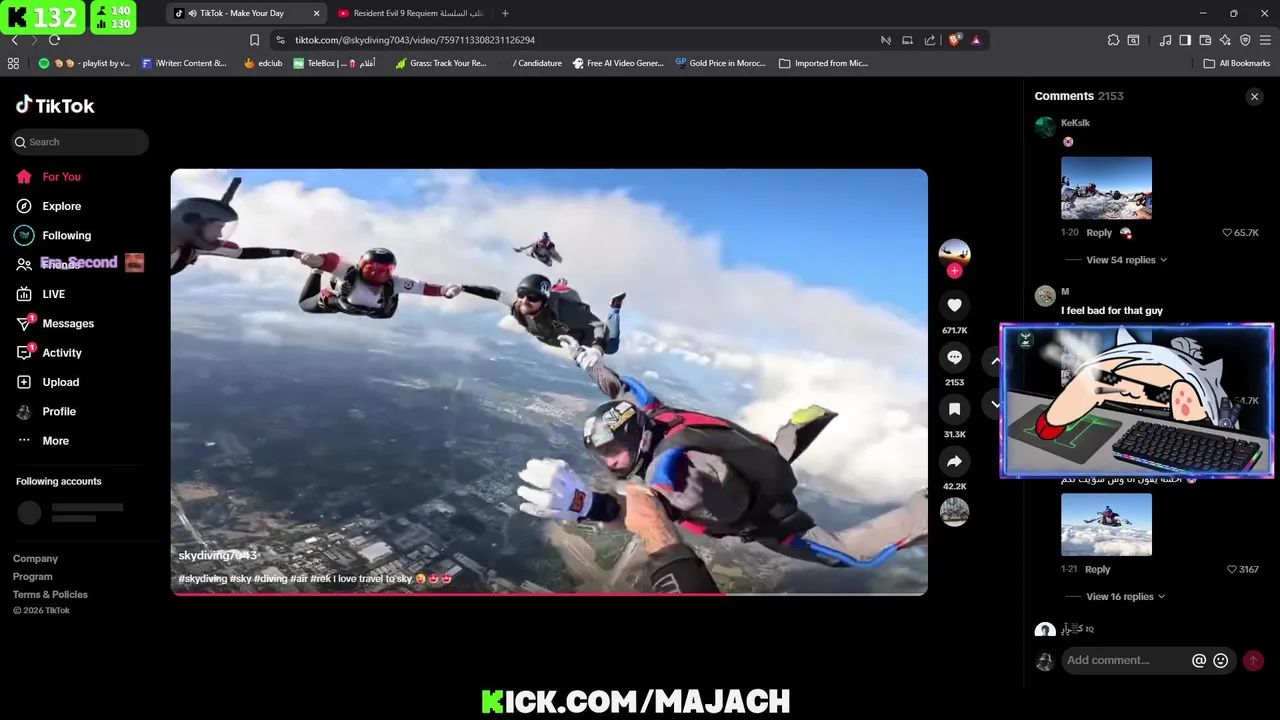The height and width of the screenshot is (720, 1280).
Task: Bookmark this page in address bar
Action: pos(254,40)
